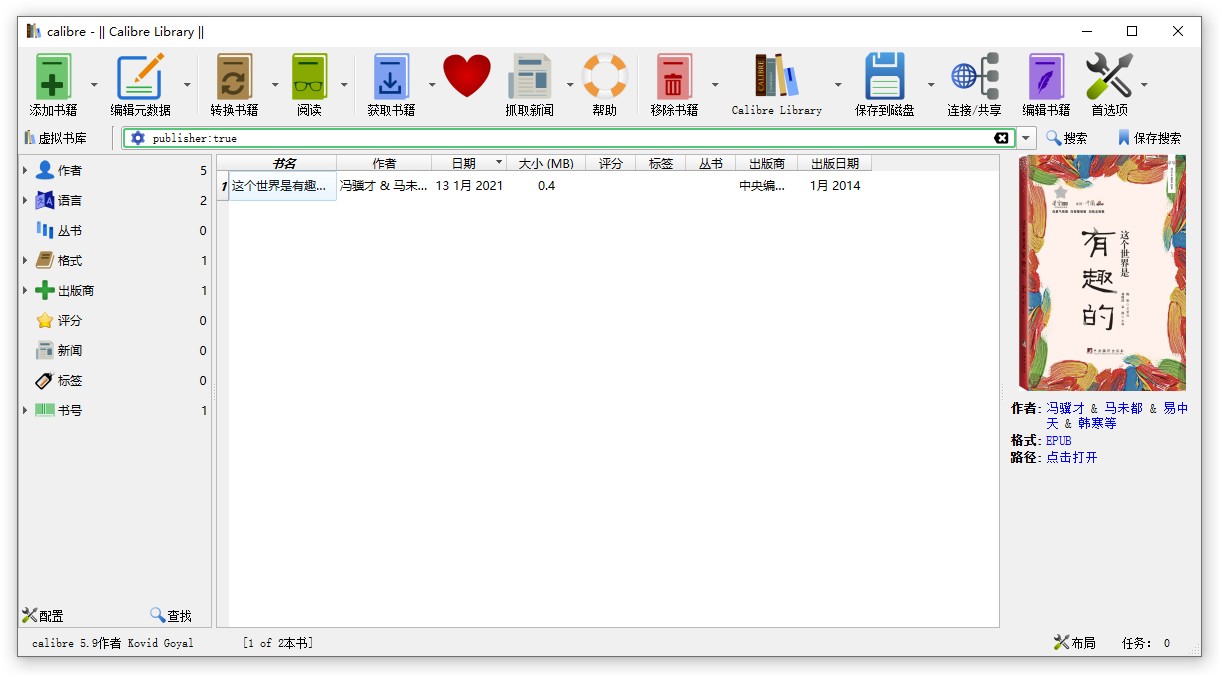Click the 添加书籍 (Add books) icon
Image resolution: width=1219 pixels, height=675 pixels.
pos(53,77)
